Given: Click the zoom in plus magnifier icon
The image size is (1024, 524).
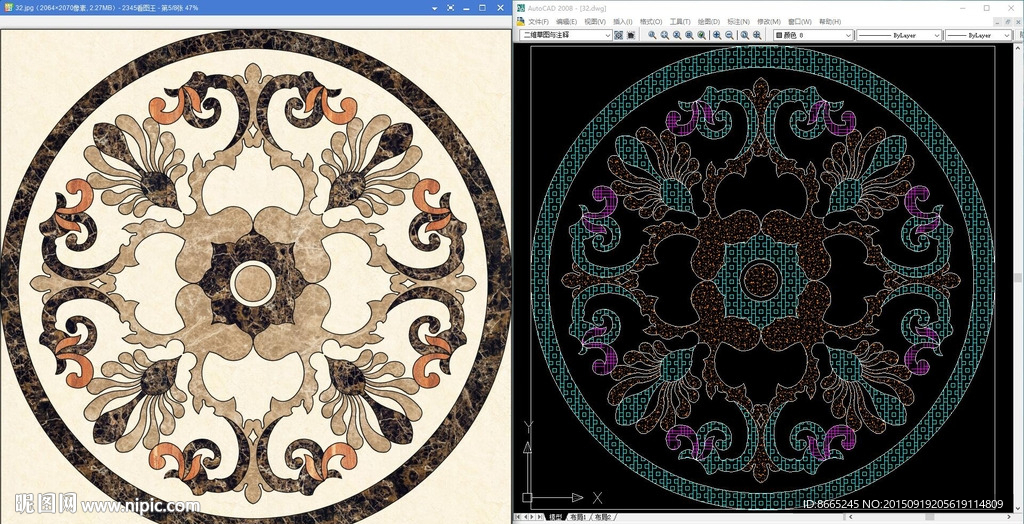Looking at the screenshot, I should pyautogui.click(x=716, y=35).
